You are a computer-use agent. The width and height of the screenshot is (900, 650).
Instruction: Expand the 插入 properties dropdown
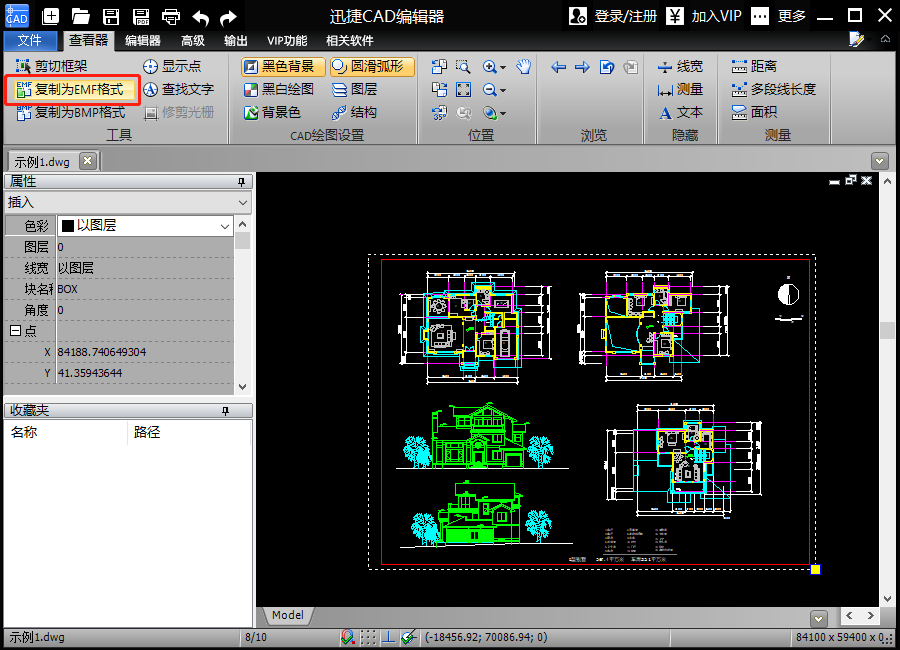point(243,203)
